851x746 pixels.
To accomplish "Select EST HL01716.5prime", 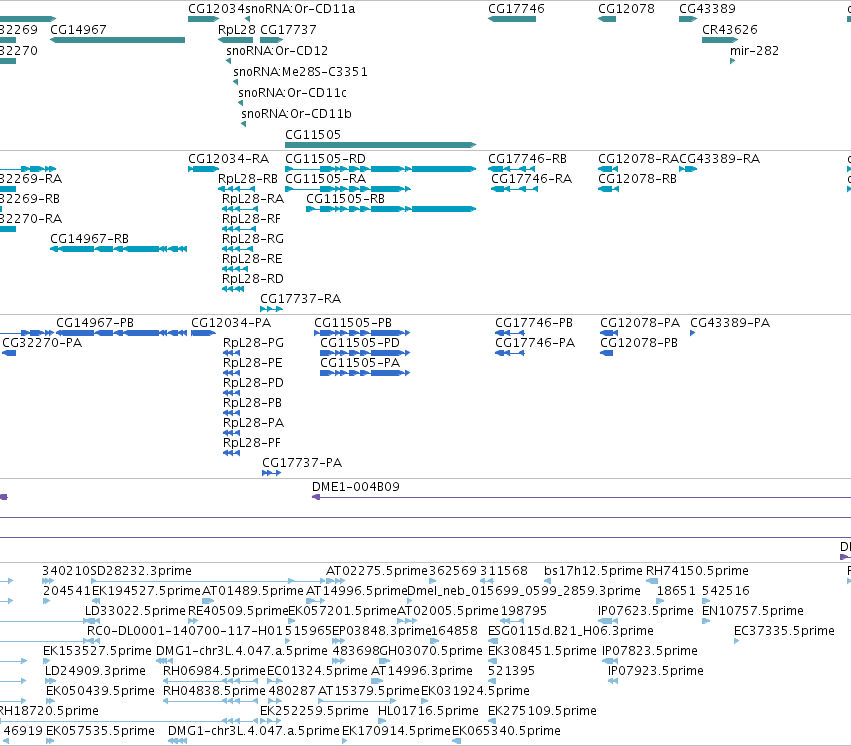I will coord(428,711).
